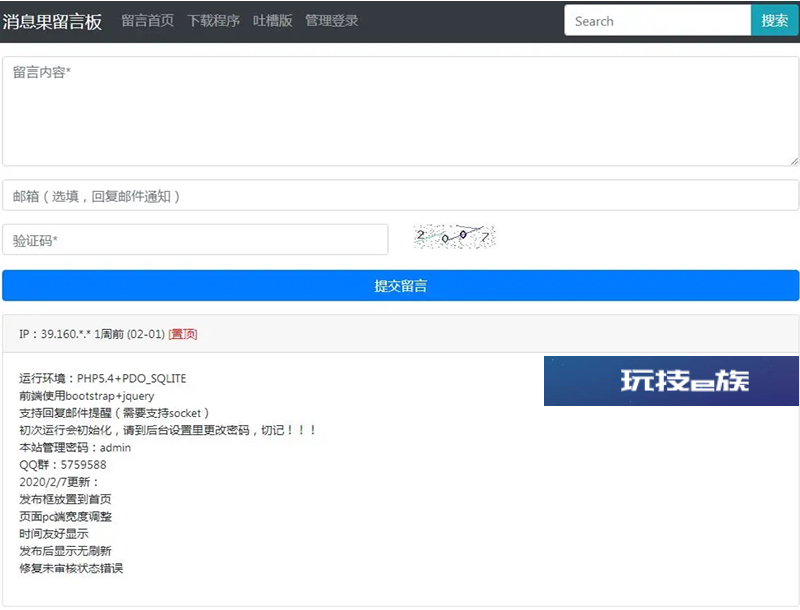The height and width of the screenshot is (610, 800).
Task: Click the 搜索 search button
Action: (774, 20)
